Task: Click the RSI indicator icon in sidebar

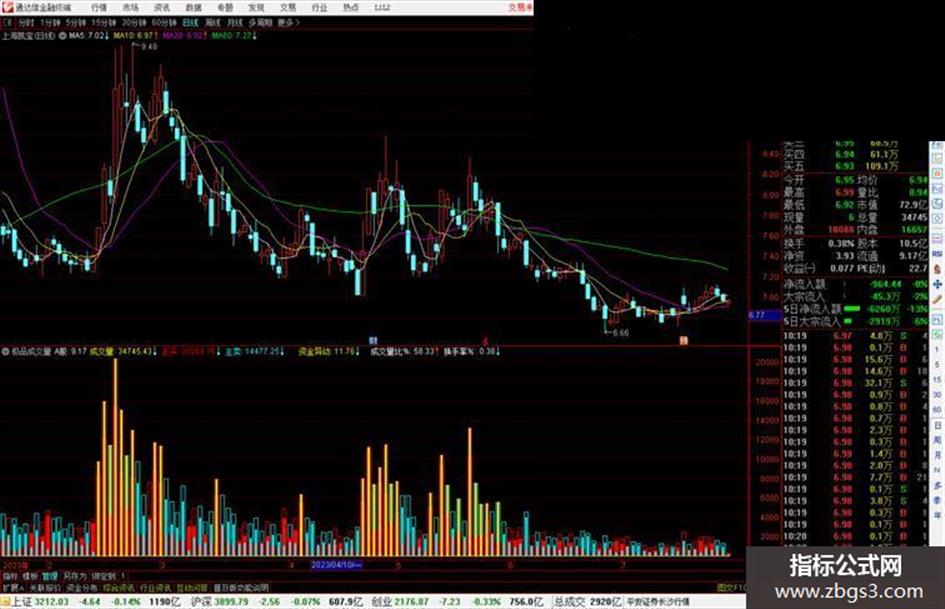Action: click(x=937, y=254)
